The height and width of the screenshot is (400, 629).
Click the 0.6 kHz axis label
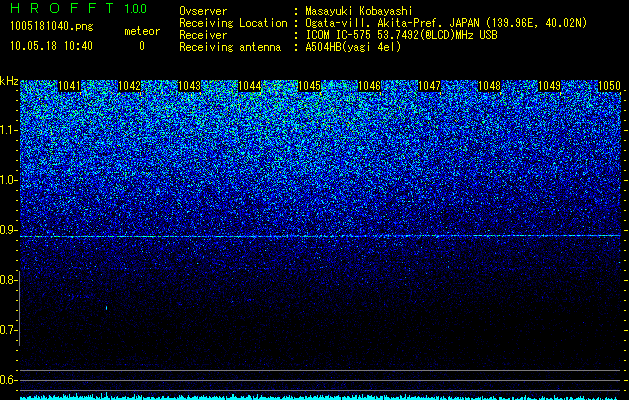tap(7, 380)
